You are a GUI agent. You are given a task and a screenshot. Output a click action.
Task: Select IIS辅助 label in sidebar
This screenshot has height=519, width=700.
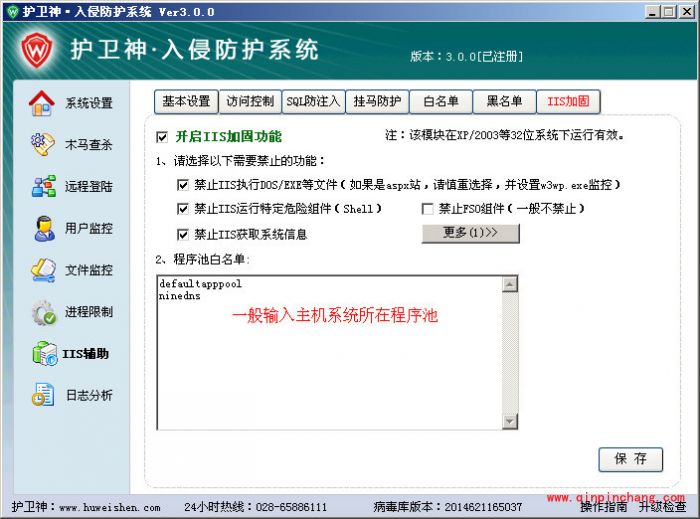85,354
